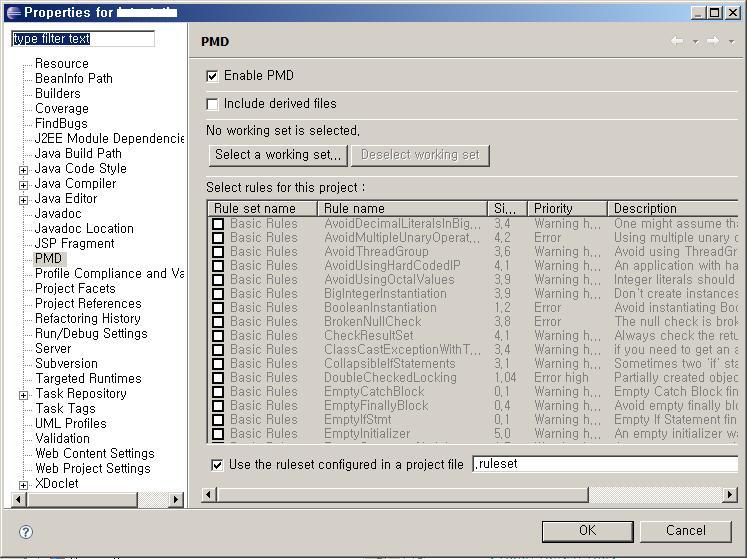747x559 pixels.
Task: Expand the Task Repository node
Action: (x=23, y=395)
